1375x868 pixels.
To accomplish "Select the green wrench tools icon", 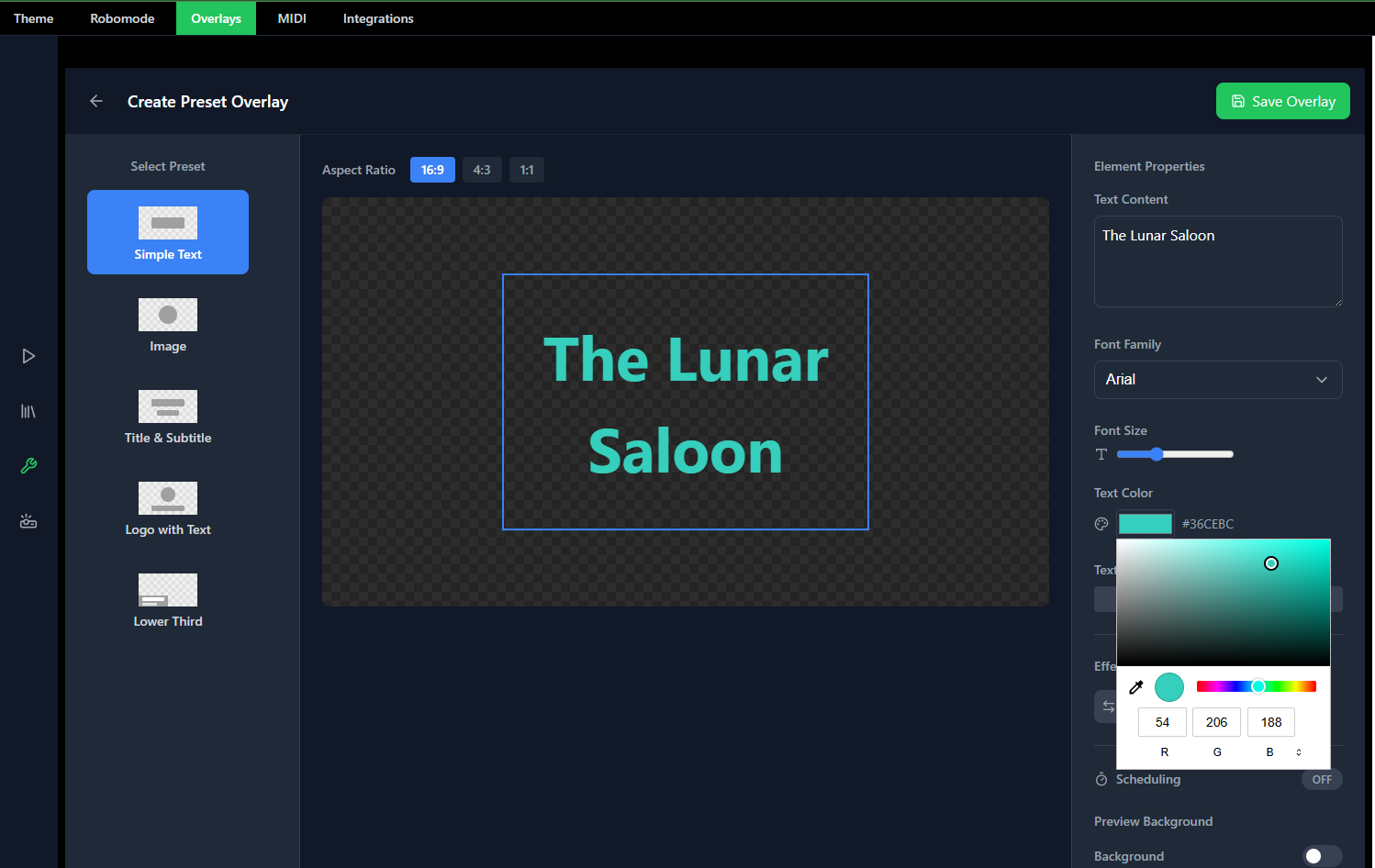I will (x=28, y=466).
